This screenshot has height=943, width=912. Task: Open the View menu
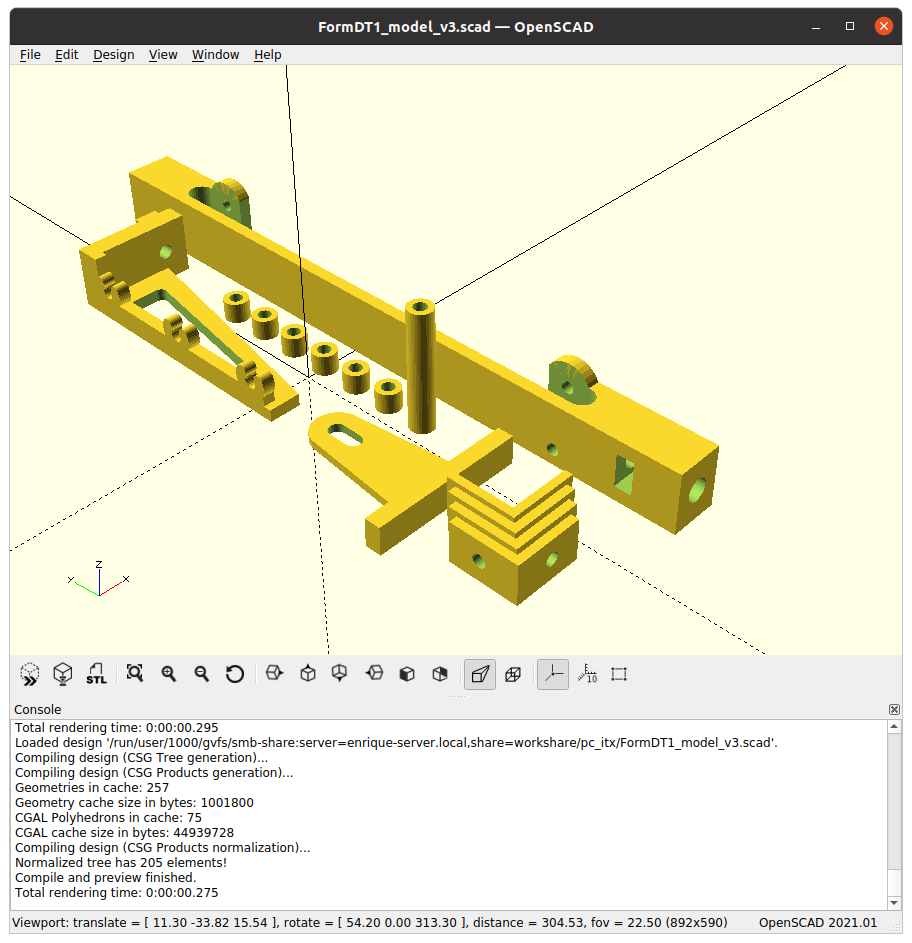coord(163,55)
